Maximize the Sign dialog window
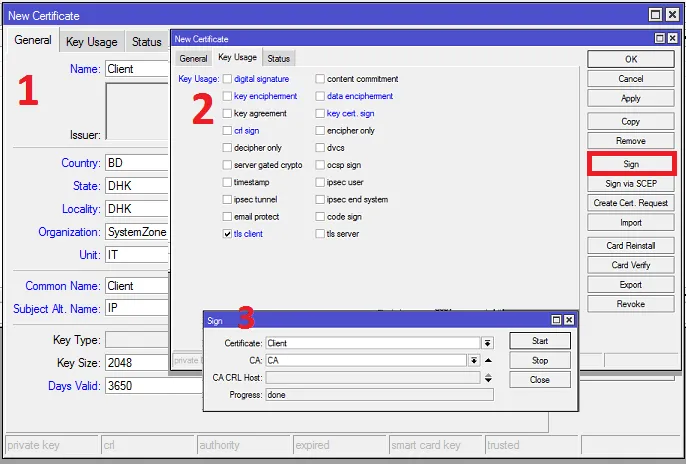The width and height of the screenshot is (686, 464). (556, 320)
